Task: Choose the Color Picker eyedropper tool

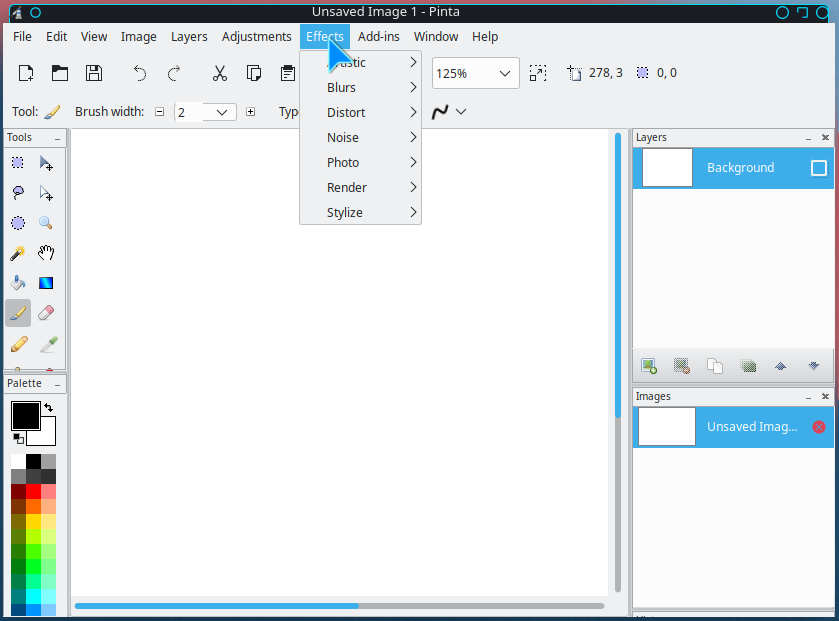Action: click(x=48, y=343)
